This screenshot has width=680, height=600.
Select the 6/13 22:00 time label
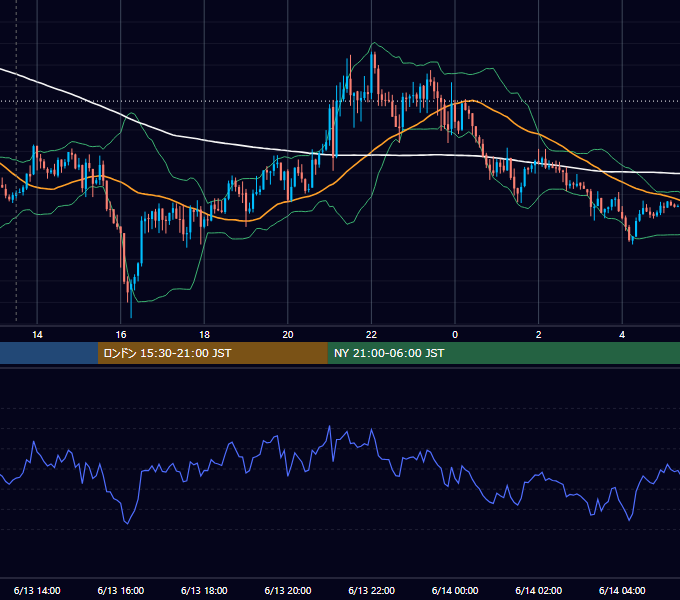tap(372, 590)
